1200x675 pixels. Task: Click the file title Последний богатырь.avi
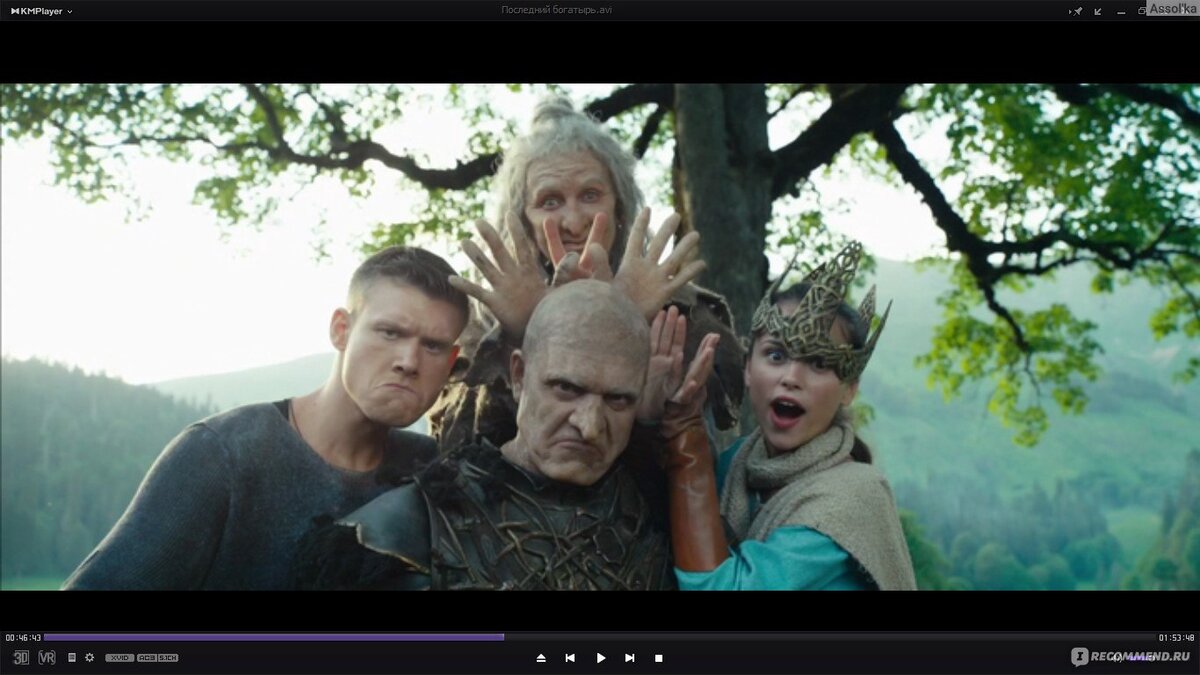click(x=556, y=10)
